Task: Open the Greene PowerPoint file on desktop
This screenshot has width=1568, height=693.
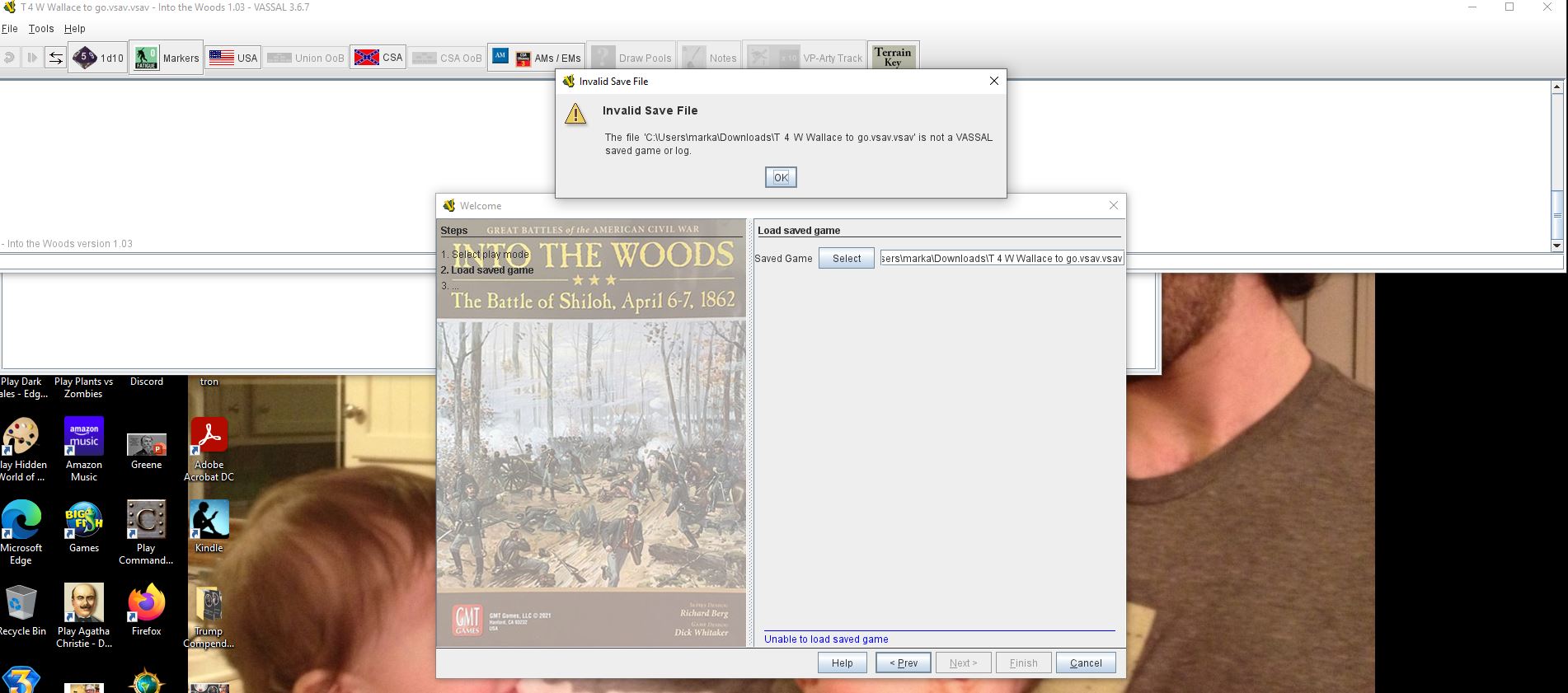Action: coord(147,451)
